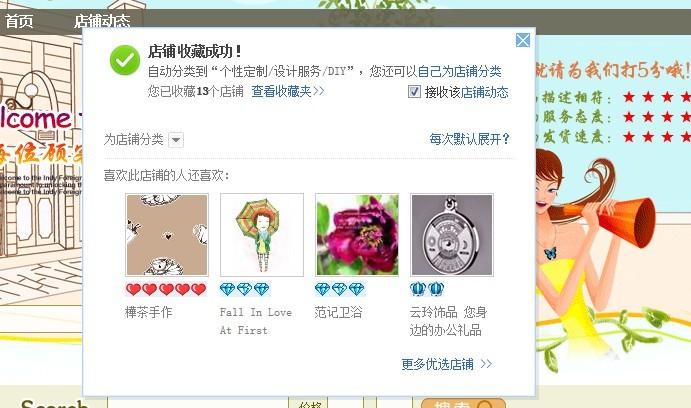Click the blue crown rating icons of 云玲饰品
Image resolution: width=691 pixels, height=408 pixels.
tap(427, 289)
